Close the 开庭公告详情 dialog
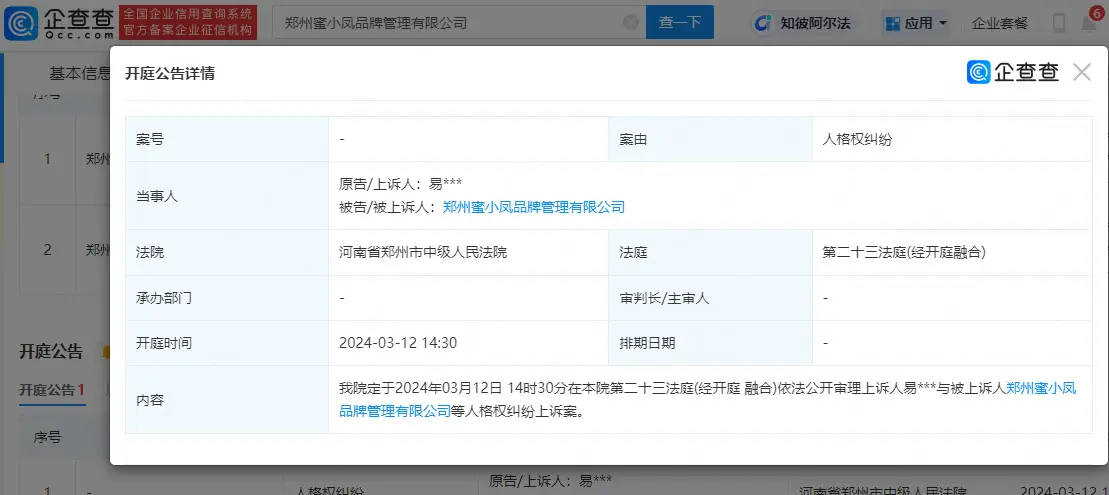Viewport: 1109px width, 495px height. point(1081,72)
